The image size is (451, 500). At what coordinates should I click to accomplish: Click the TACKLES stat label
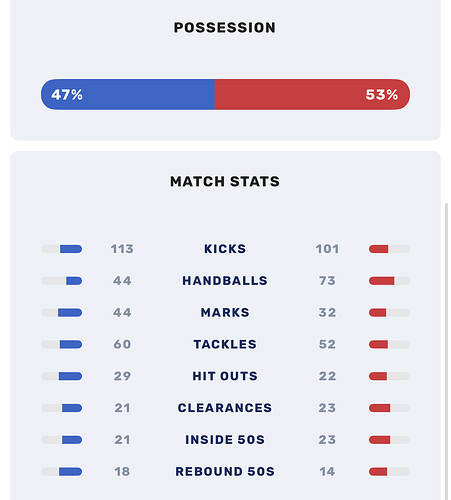(225, 344)
